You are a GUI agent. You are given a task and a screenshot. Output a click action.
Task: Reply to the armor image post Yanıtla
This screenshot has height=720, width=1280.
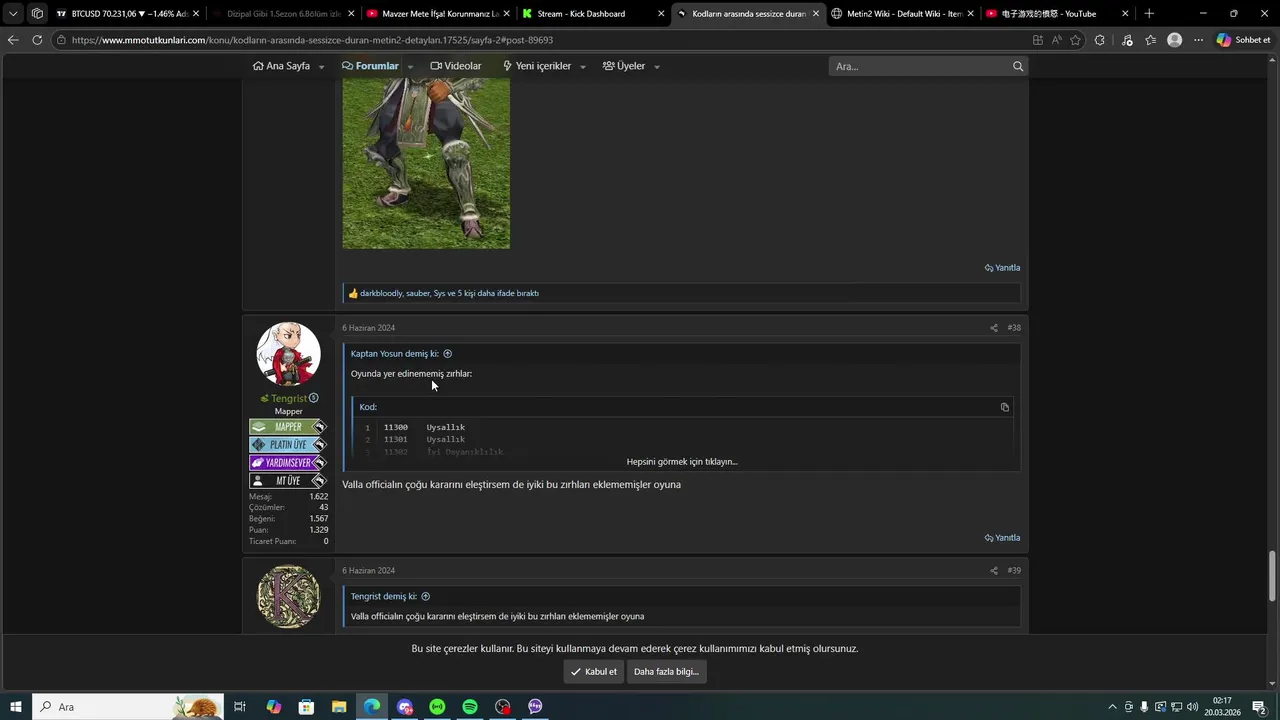pyautogui.click(x=1003, y=268)
